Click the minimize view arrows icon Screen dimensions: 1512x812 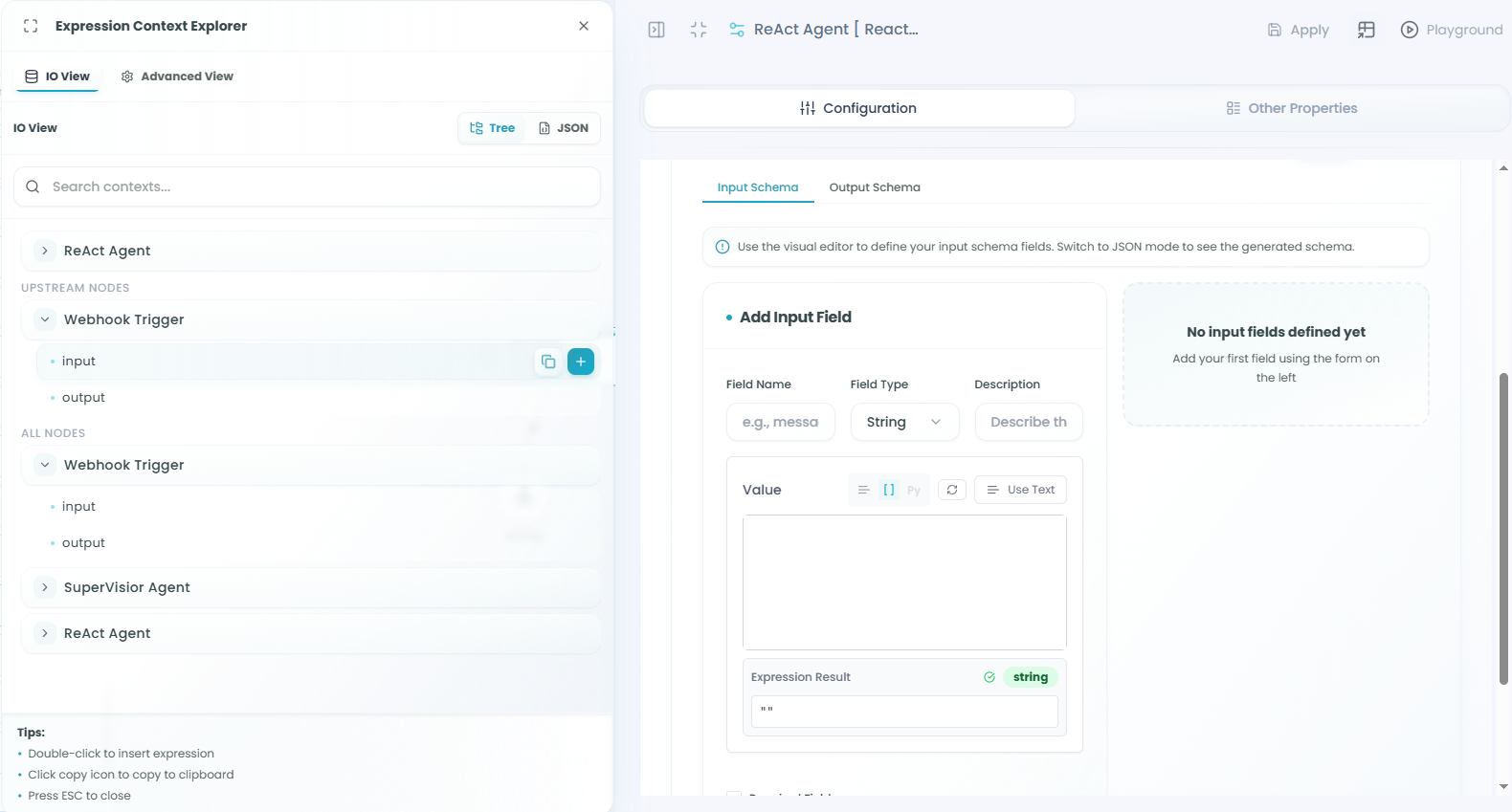(x=699, y=30)
